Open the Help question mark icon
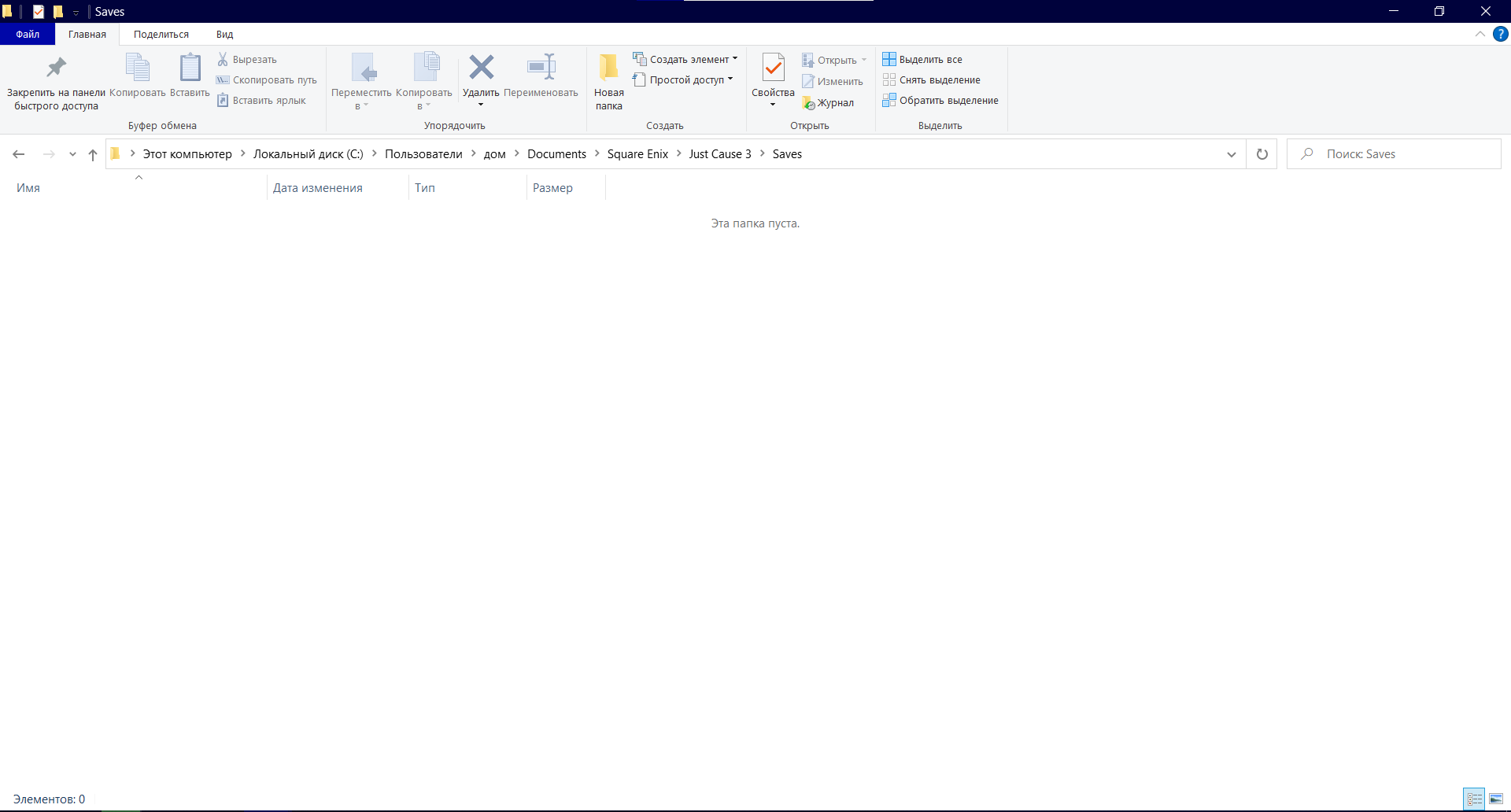 (1501, 34)
